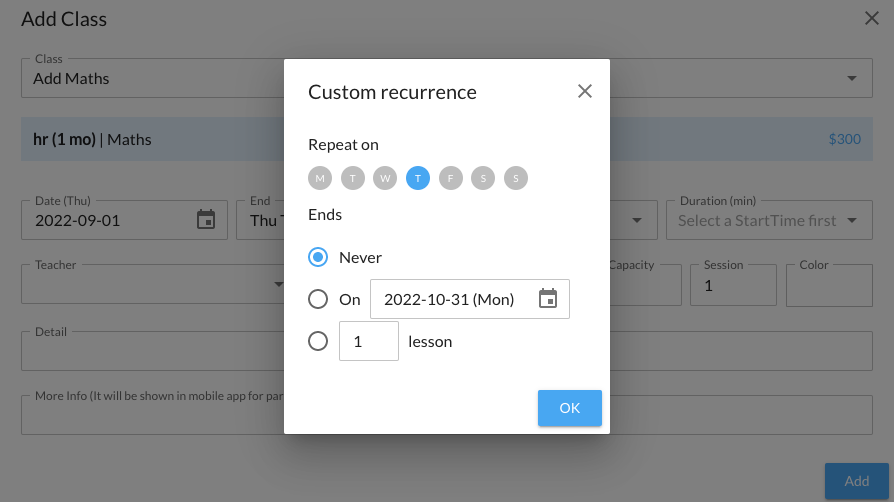
Task: Expand the Duration (min) dropdown
Action: click(x=851, y=220)
